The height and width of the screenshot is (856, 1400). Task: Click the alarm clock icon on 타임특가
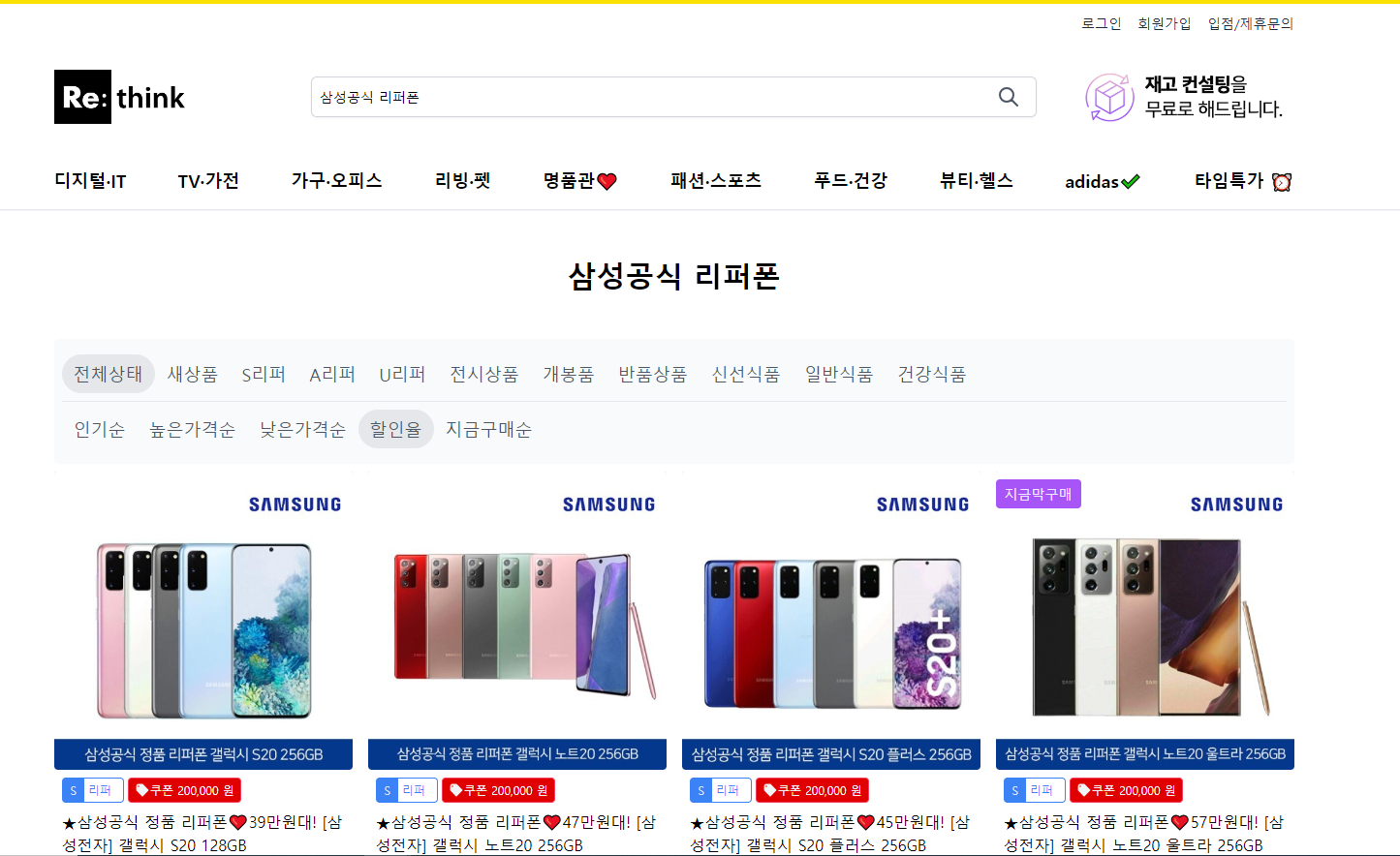[1281, 182]
